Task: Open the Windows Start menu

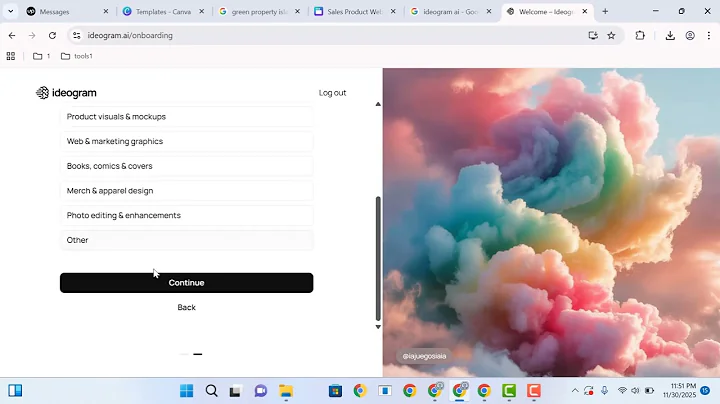Action: click(186, 391)
